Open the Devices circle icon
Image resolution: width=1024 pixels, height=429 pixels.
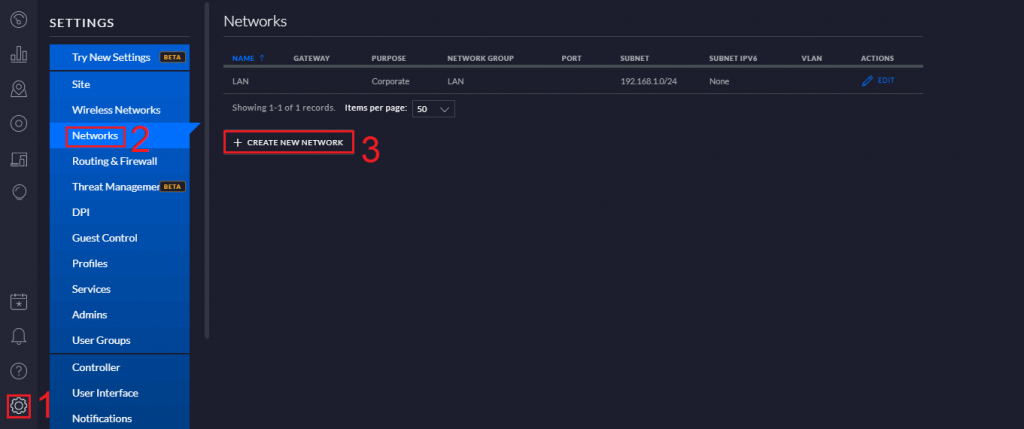[18, 124]
